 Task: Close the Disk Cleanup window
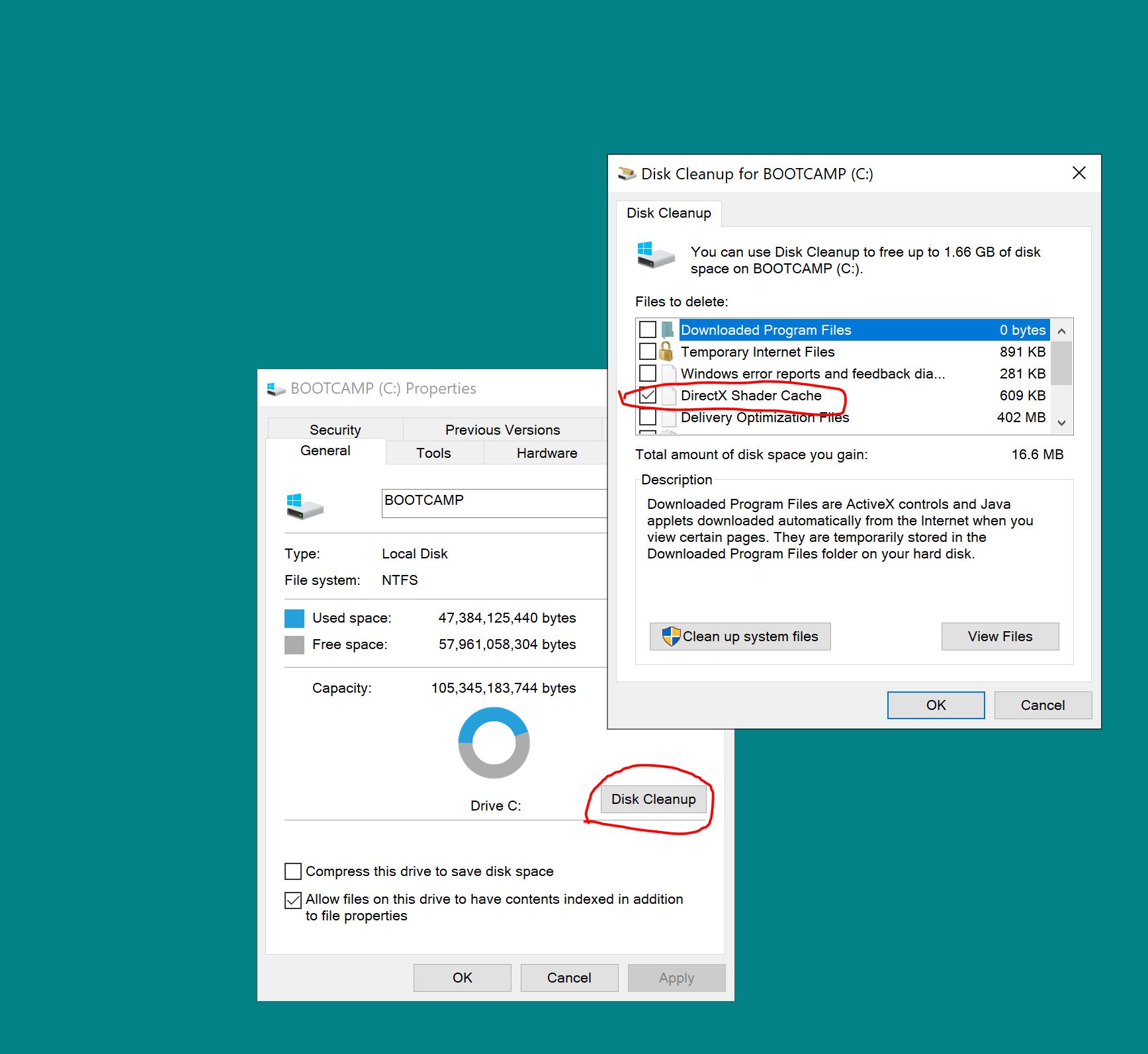point(1079,173)
